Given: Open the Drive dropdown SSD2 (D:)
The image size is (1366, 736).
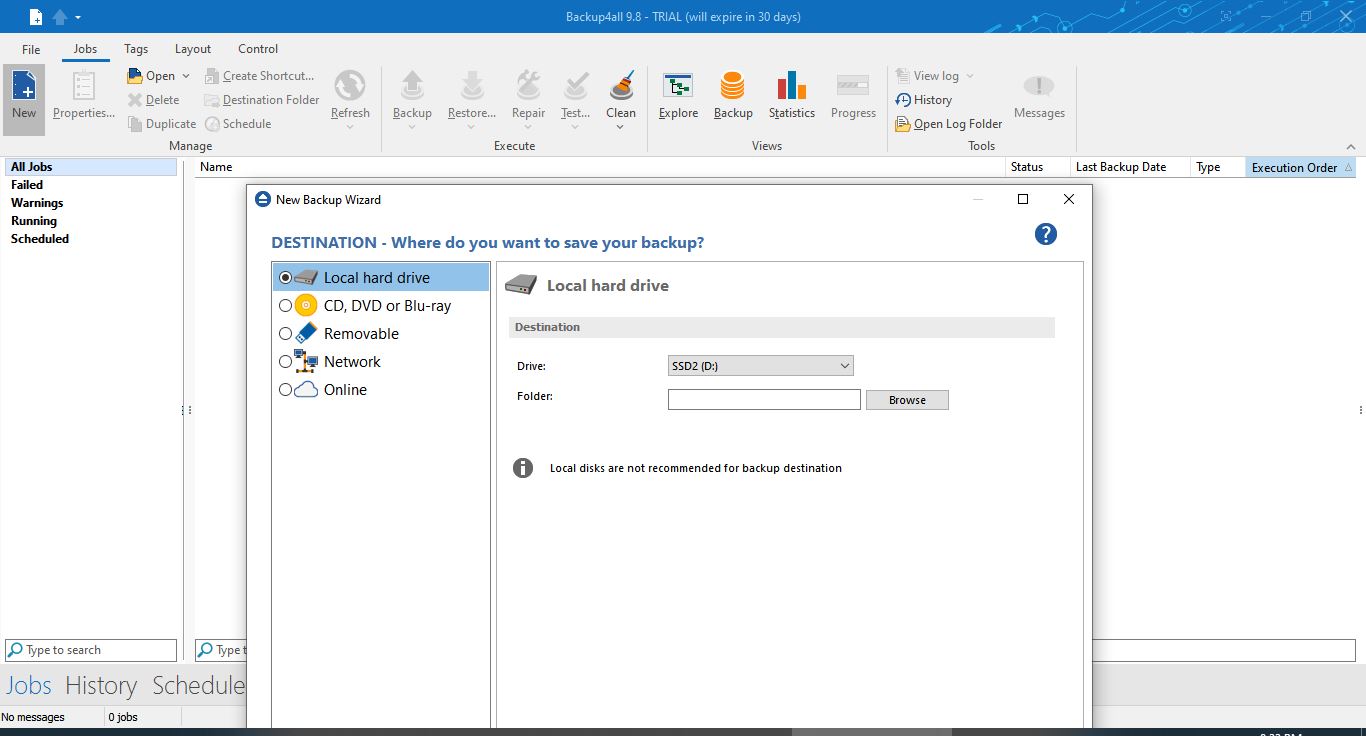Looking at the screenshot, I should (x=760, y=366).
